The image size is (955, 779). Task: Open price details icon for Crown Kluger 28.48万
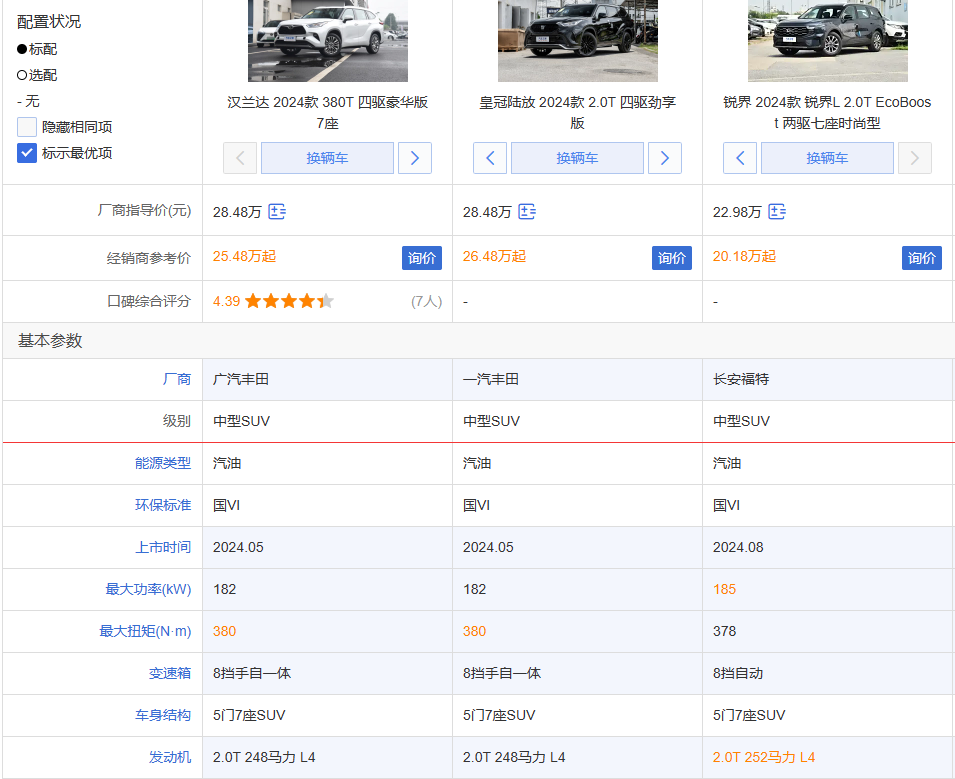[x=527, y=211]
